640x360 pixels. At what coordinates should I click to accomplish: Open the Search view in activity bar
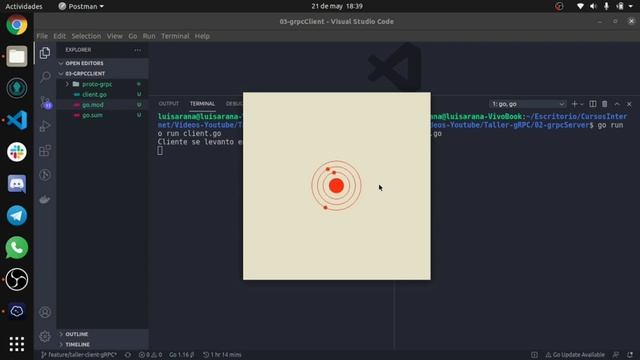coord(45,77)
